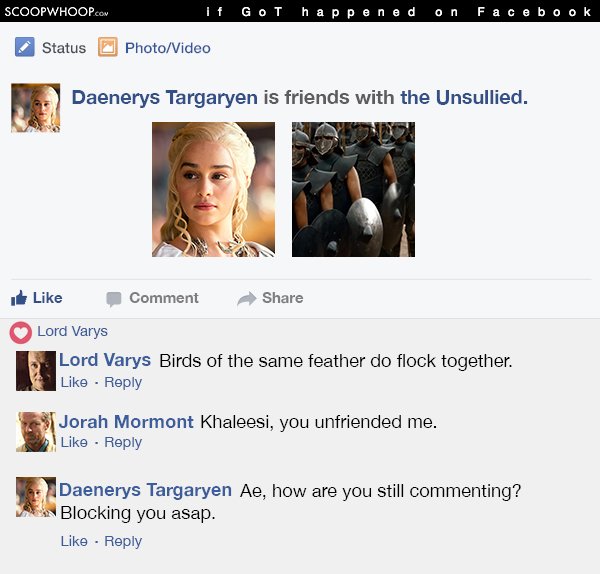Click Jorah Mormont's comment avatar

(36, 432)
